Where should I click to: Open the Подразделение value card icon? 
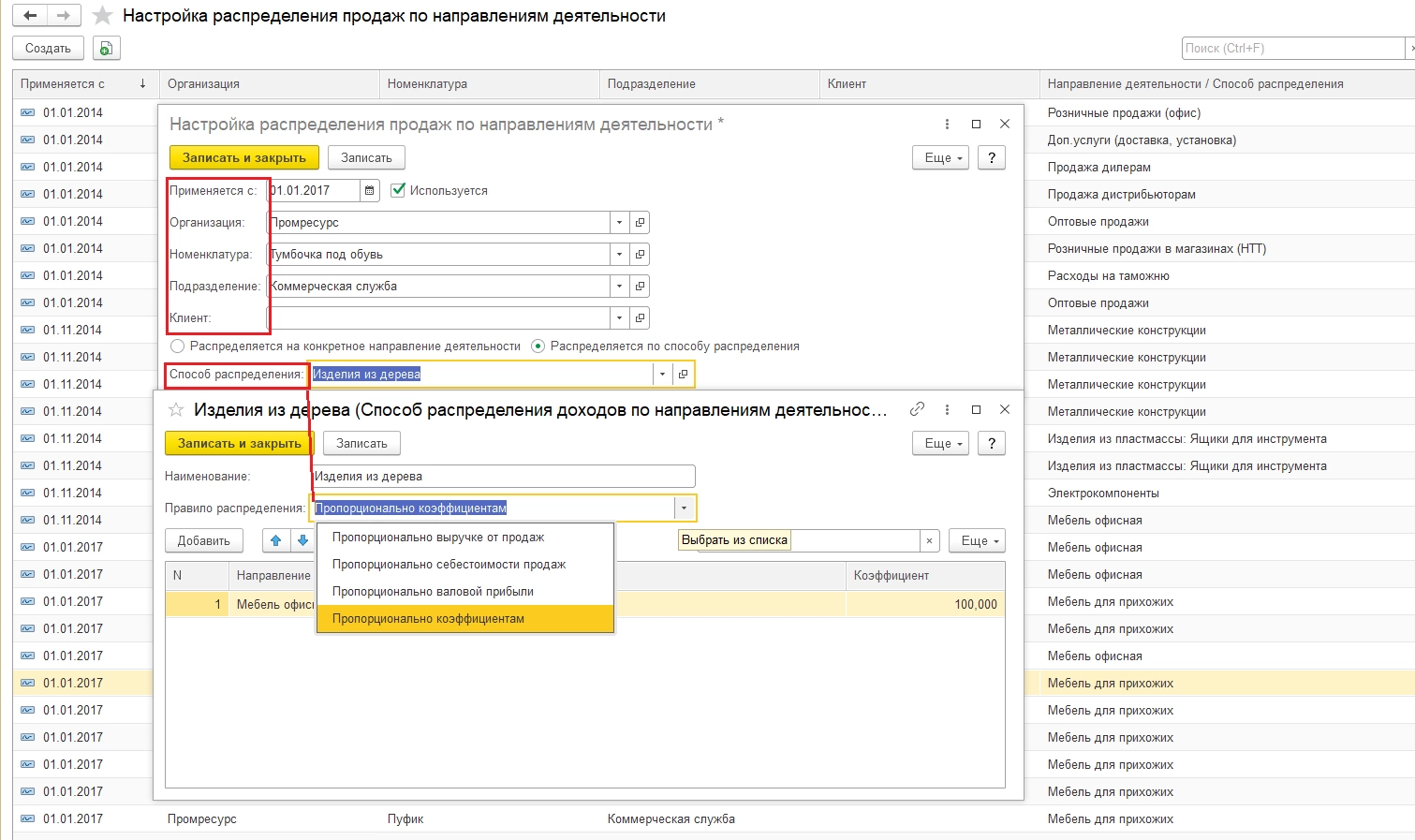click(640, 287)
